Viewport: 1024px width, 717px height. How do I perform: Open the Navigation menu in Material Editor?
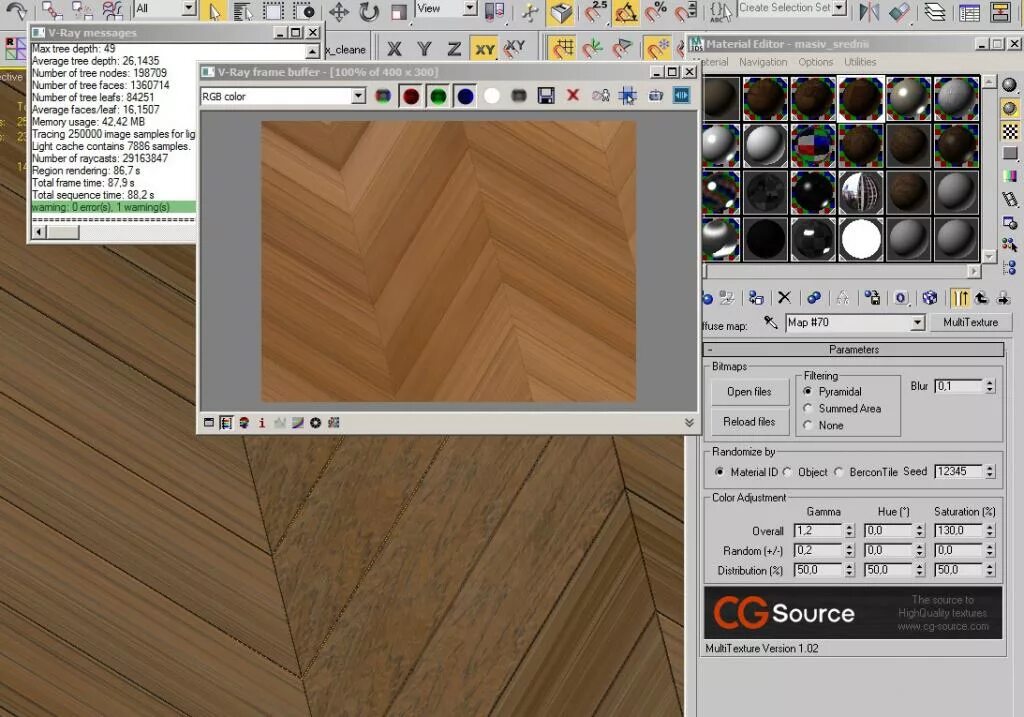coord(763,62)
